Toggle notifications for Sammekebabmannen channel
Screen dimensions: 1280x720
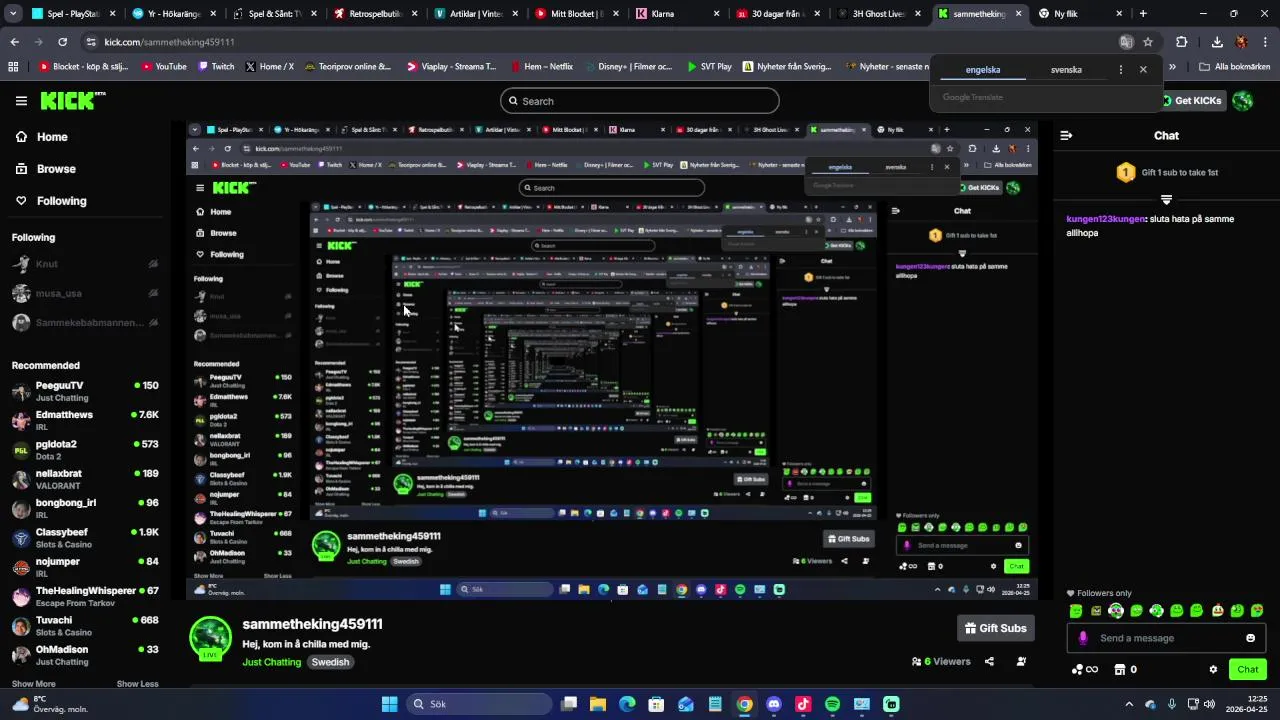pos(153,322)
